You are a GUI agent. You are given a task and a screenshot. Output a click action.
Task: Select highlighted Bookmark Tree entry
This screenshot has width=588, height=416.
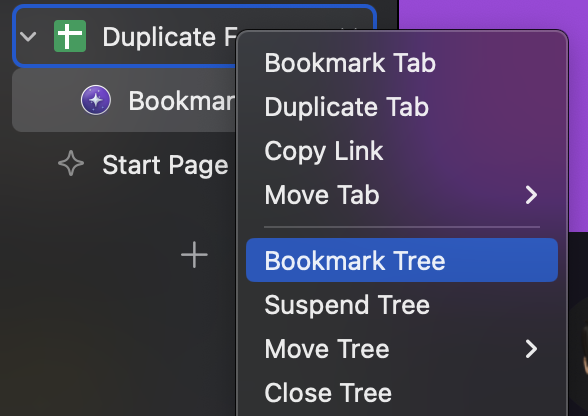[x=402, y=260]
